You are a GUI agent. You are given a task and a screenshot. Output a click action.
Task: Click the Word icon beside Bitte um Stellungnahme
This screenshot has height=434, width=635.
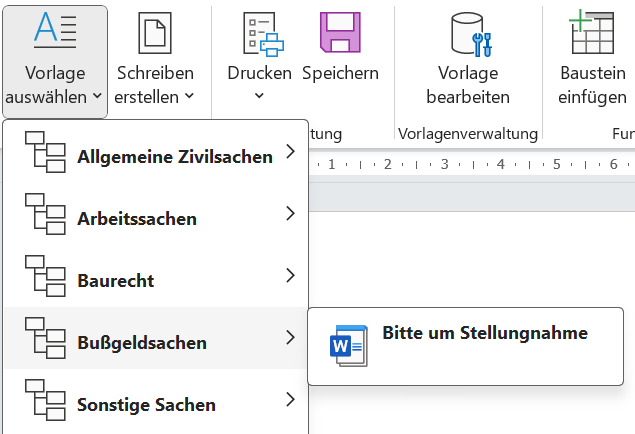click(349, 345)
